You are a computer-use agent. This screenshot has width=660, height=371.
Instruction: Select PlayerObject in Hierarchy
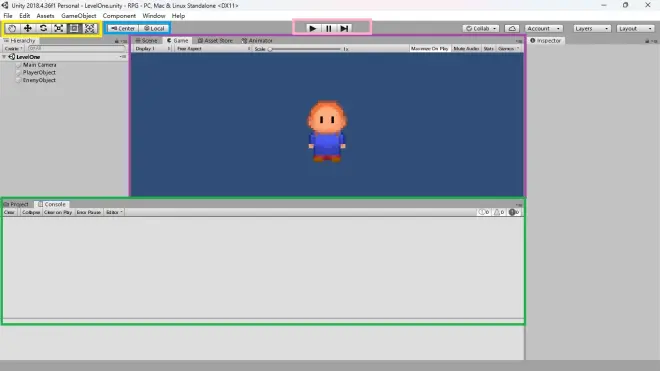(x=39, y=72)
